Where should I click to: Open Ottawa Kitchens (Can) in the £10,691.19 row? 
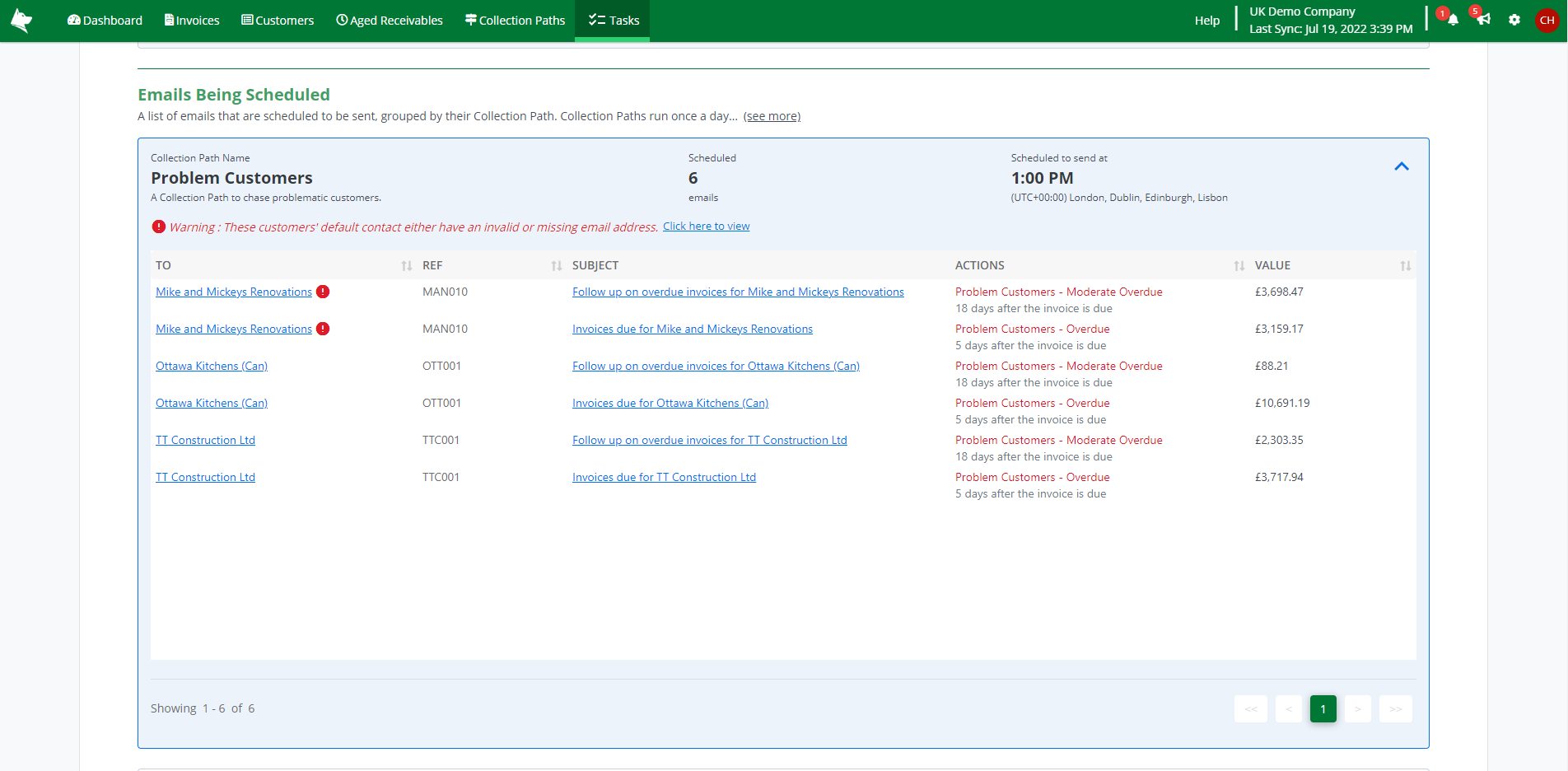212,403
